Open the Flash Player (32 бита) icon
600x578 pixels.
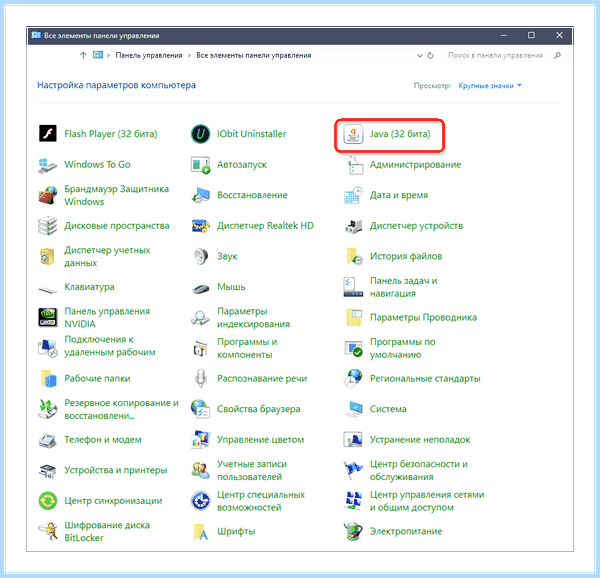point(47,134)
